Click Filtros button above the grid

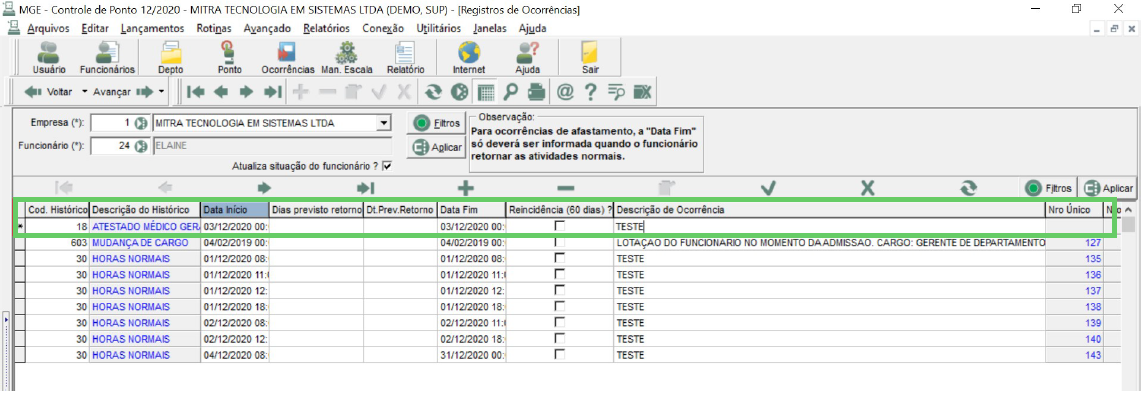1048,188
